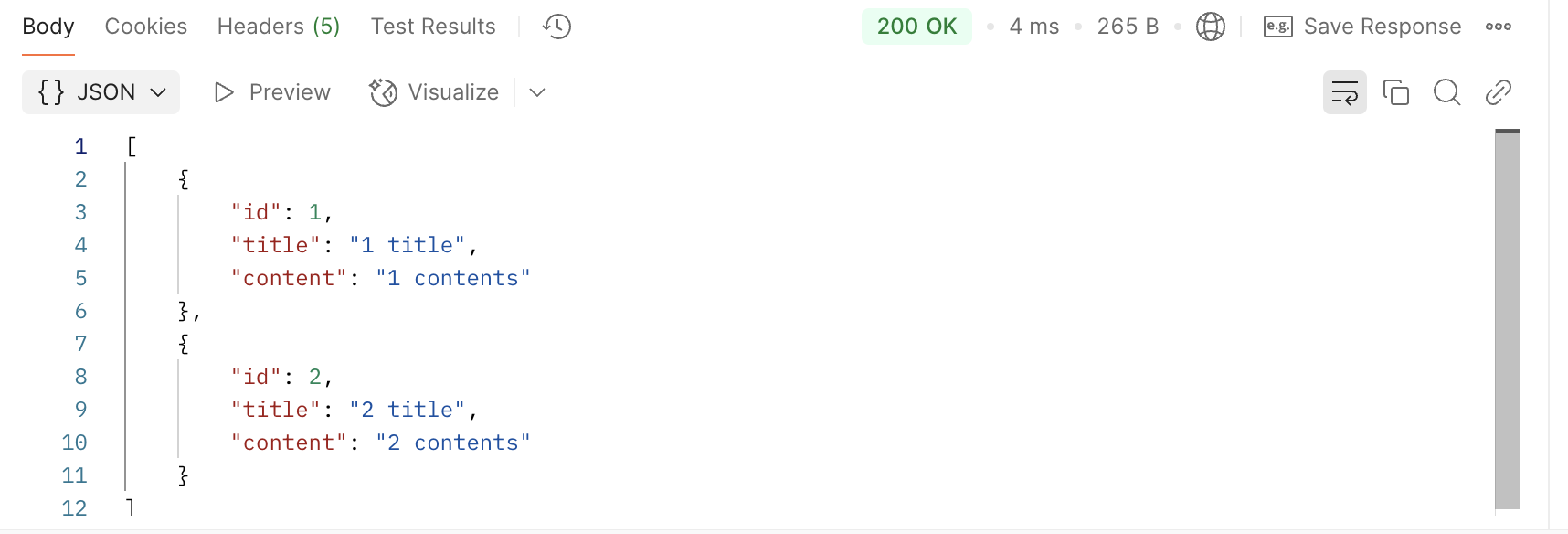Screen dimensions: 1568x534
Task: Open the JSON format dropdown
Action: point(101,92)
